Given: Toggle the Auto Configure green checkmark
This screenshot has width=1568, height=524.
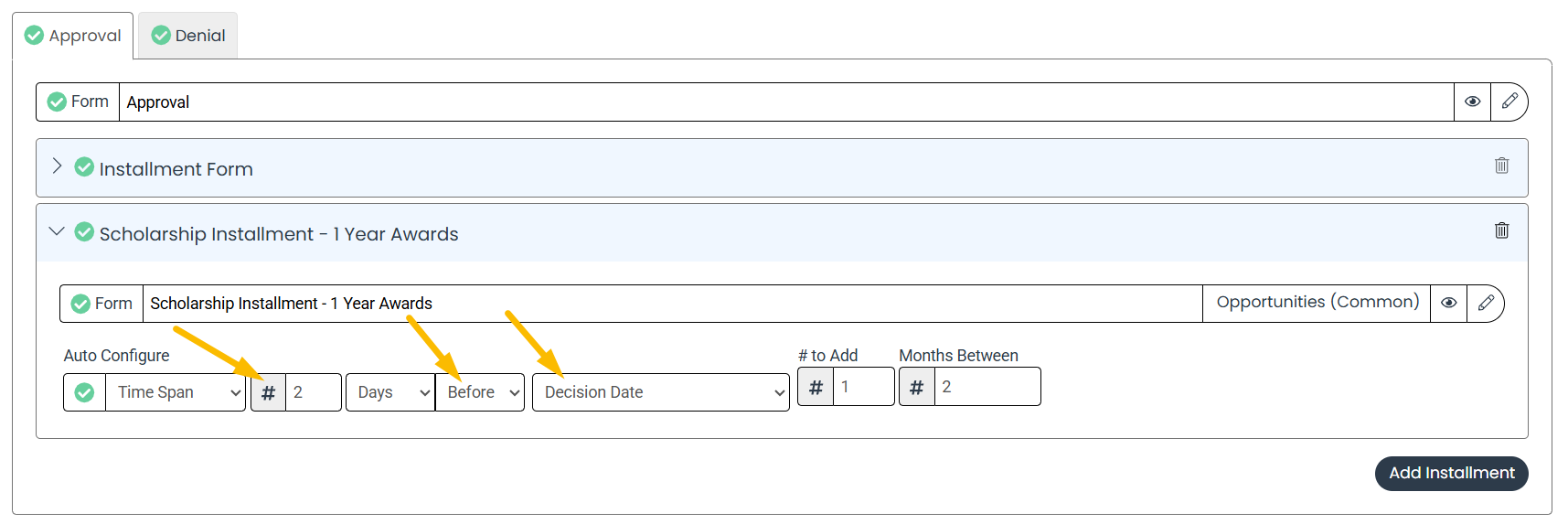Looking at the screenshot, I should 84,392.
